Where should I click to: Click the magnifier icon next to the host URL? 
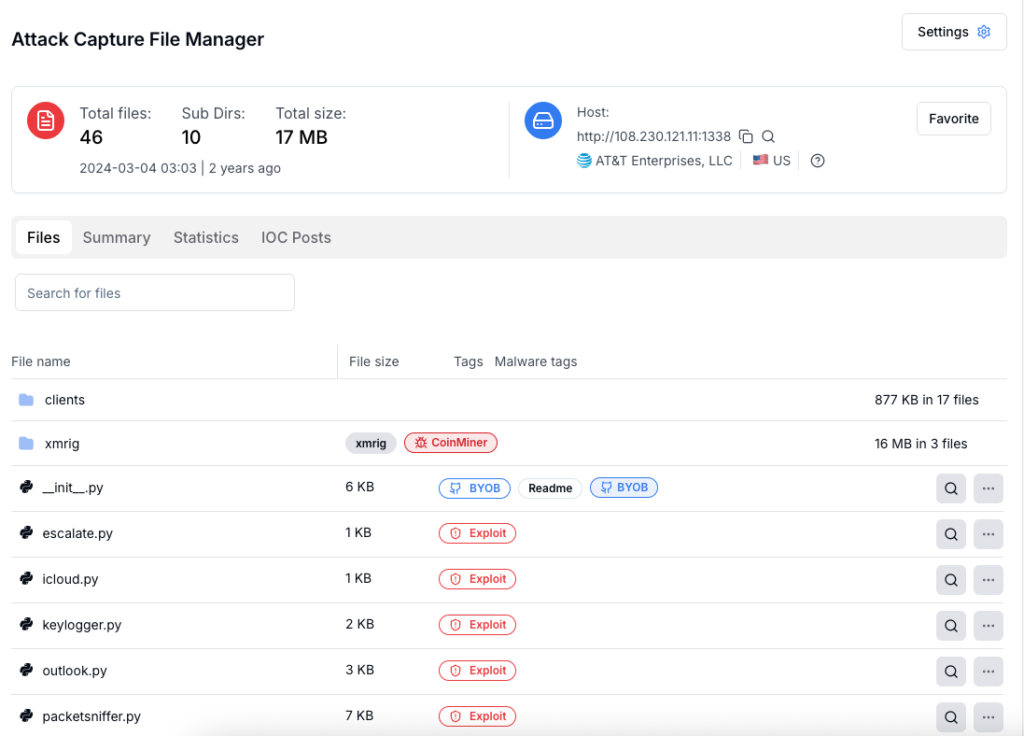(766, 136)
